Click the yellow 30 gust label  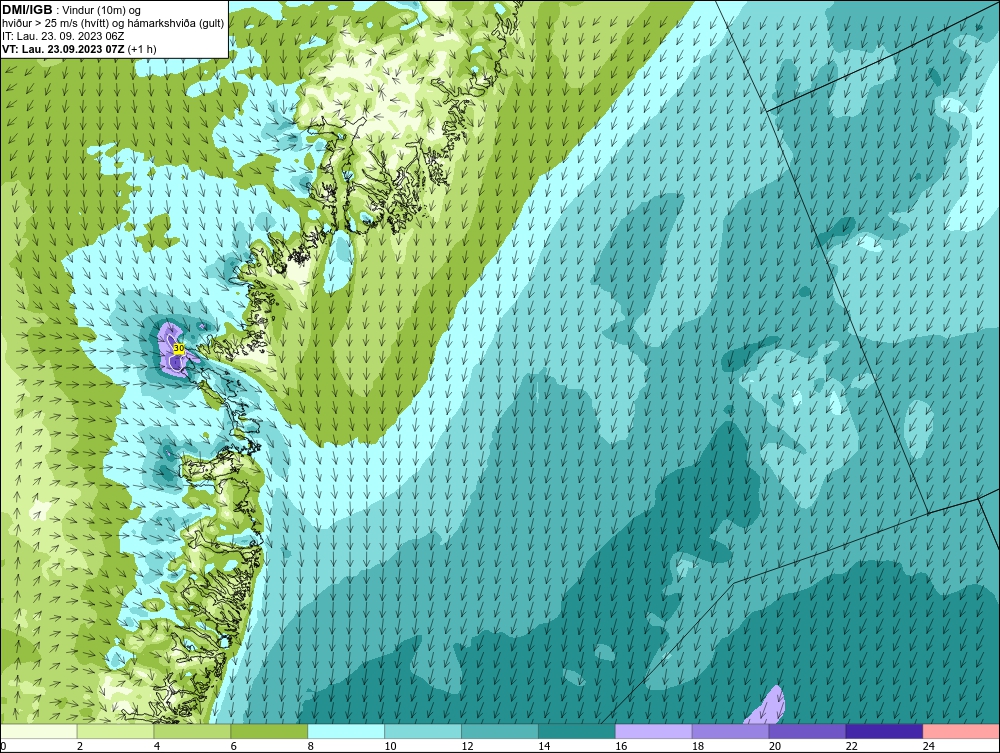tap(179, 348)
